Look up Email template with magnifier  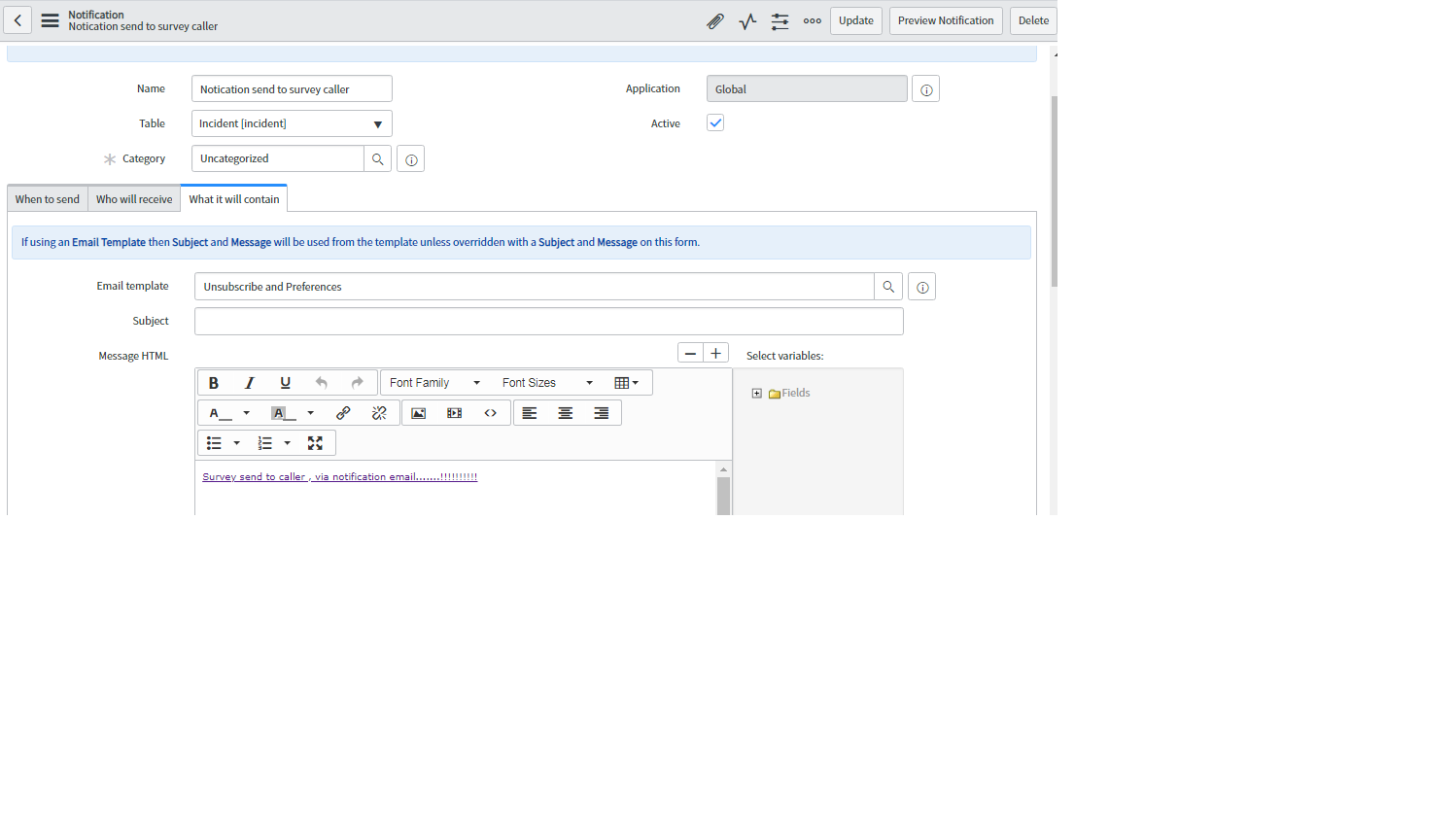[x=888, y=287]
